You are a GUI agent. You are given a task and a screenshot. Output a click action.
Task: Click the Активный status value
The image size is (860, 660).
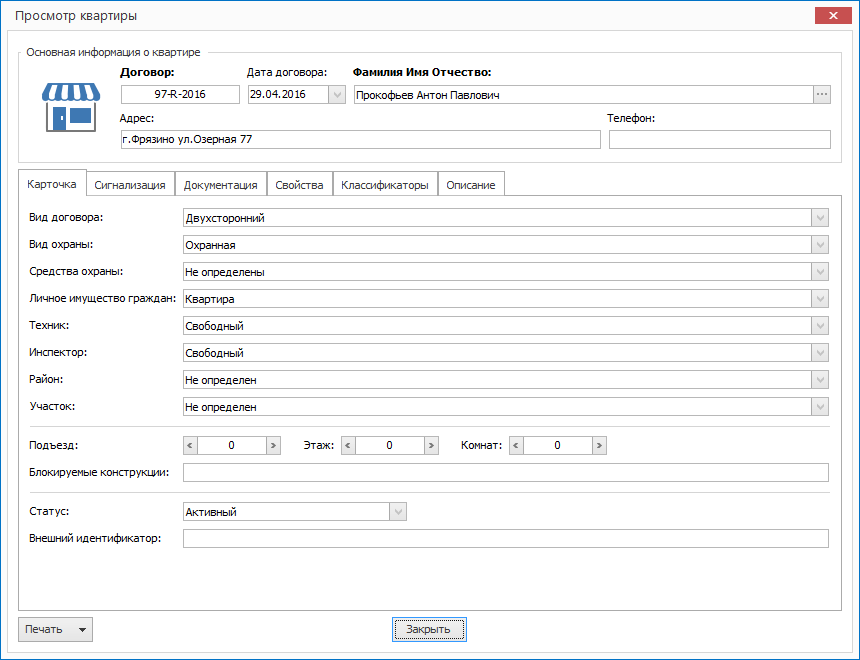coord(211,512)
